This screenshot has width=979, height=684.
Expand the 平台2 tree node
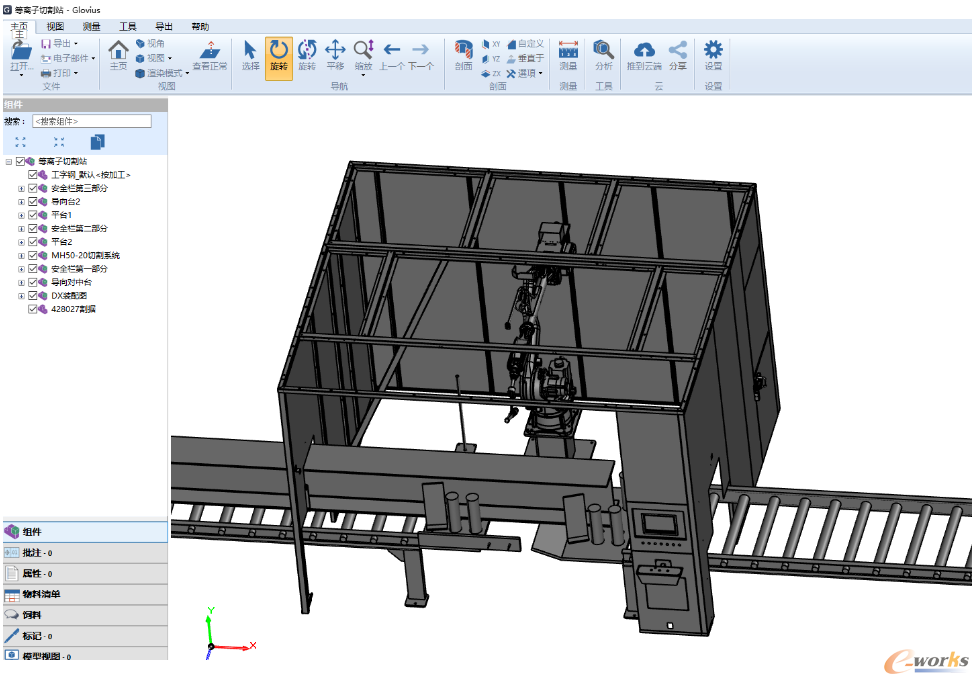point(21,242)
